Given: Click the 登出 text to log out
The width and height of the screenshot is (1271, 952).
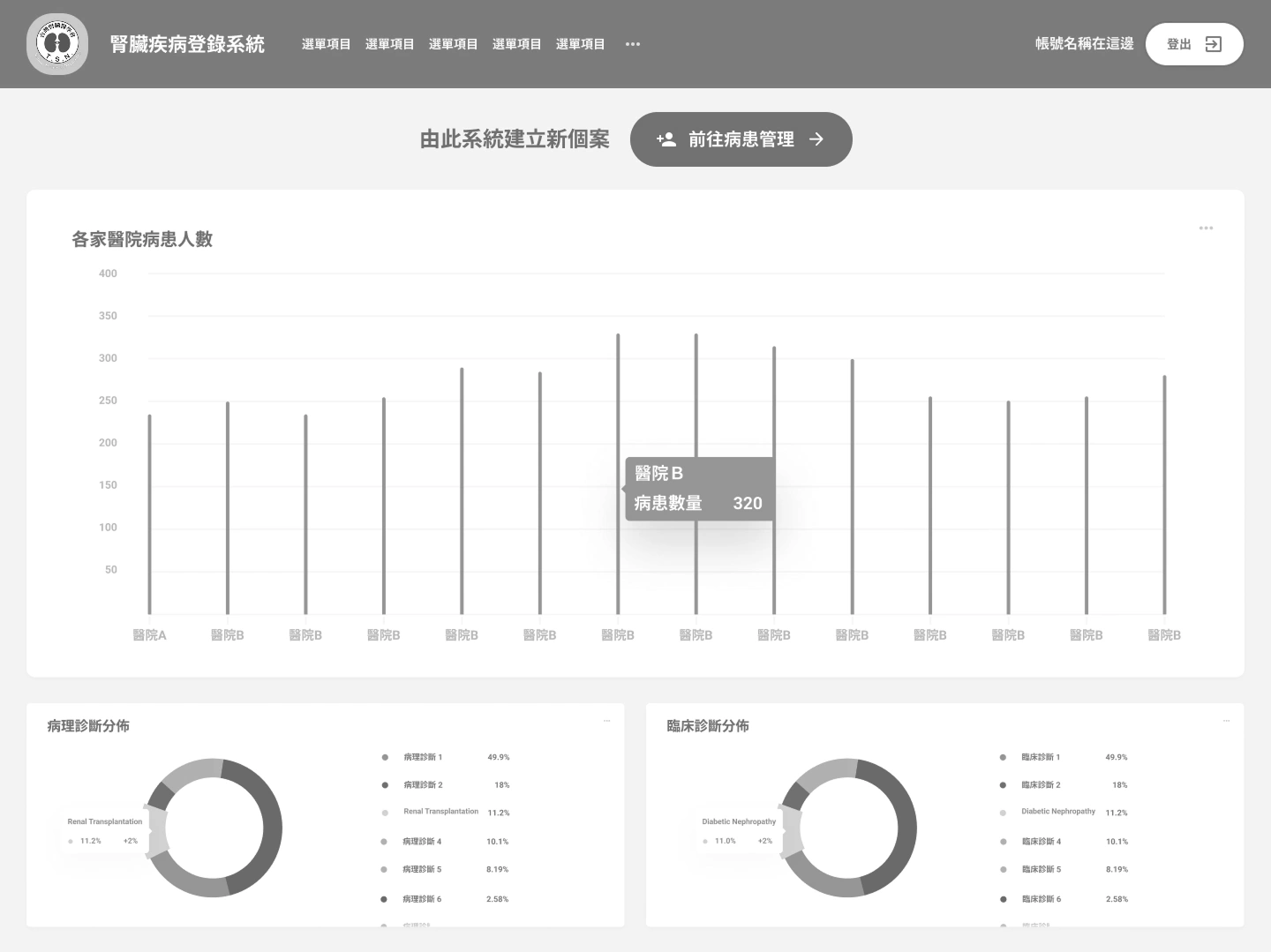Looking at the screenshot, I should click(x=1178, y=44).
